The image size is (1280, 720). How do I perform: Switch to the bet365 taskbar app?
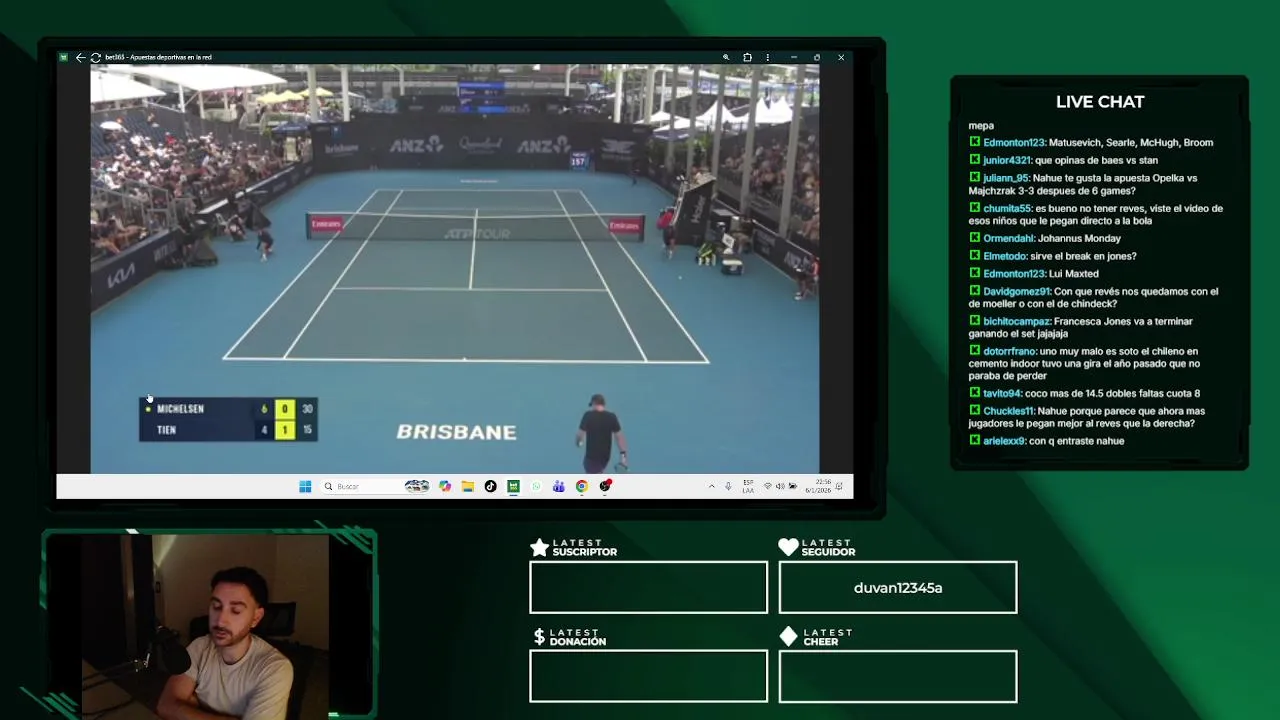tap(513, 486)
